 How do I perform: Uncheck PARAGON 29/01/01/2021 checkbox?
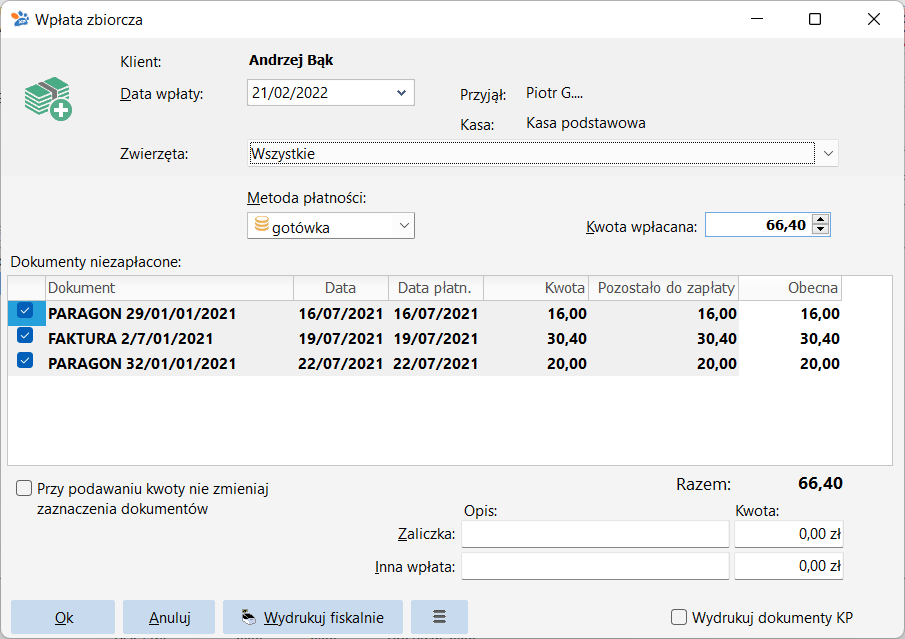click(x=25, y=311)
